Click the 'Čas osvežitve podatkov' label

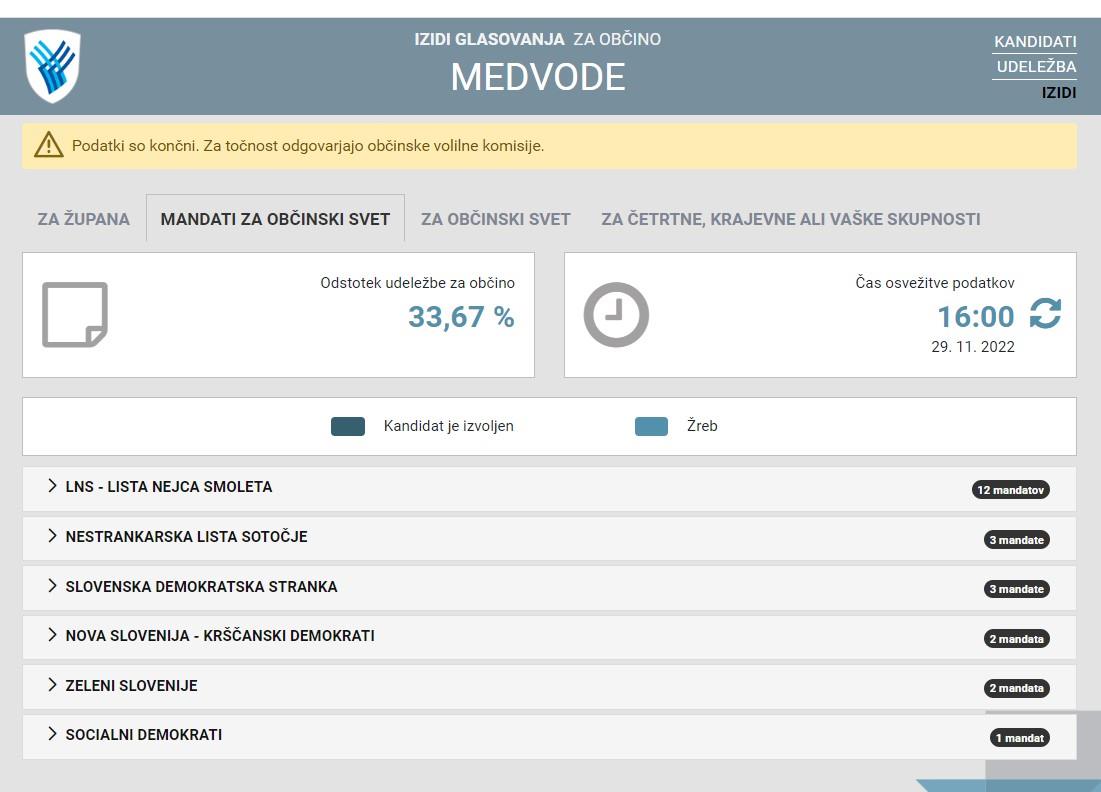tap(935, 283)
